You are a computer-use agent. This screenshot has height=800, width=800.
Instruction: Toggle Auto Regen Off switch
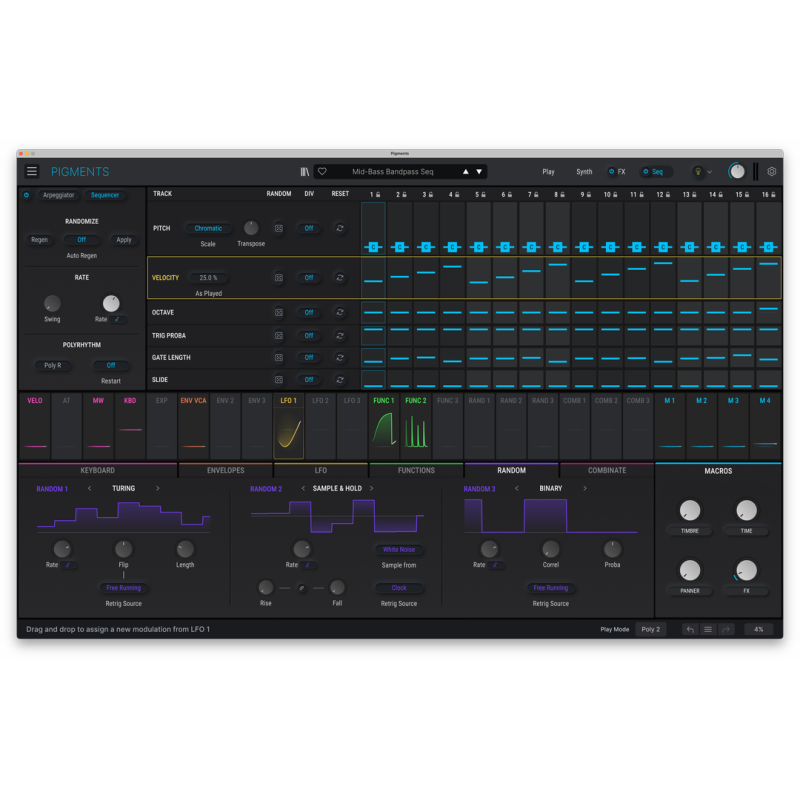coord(82,240)
